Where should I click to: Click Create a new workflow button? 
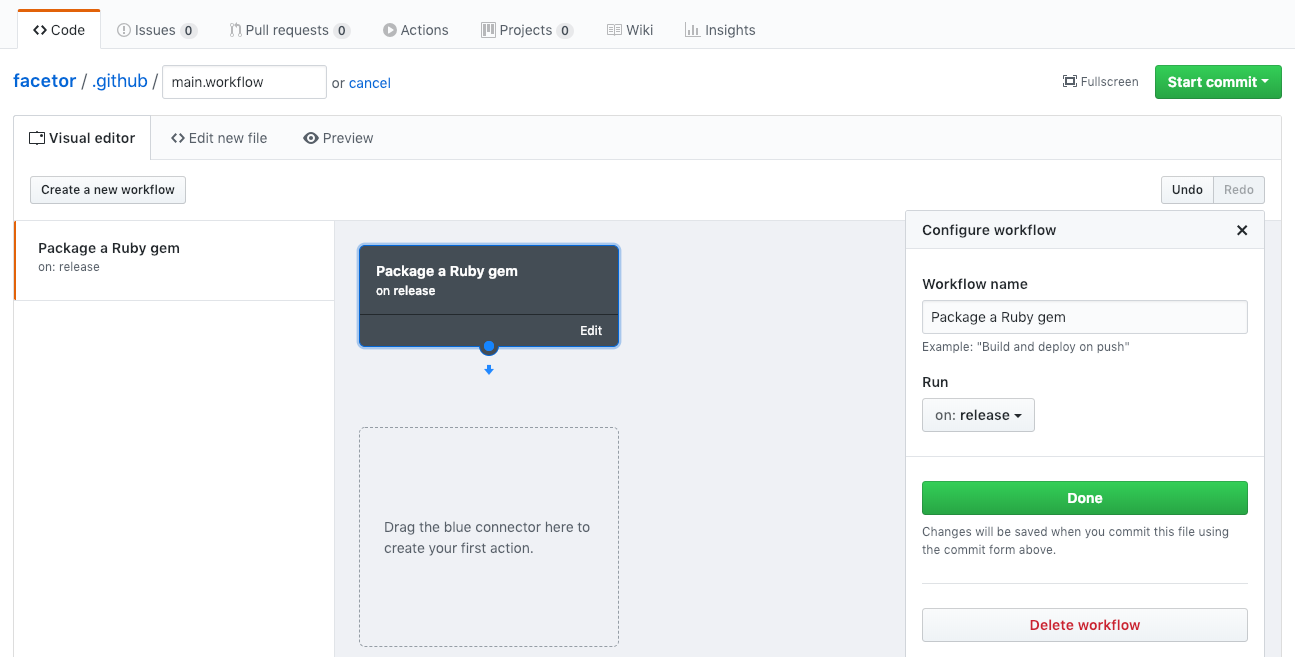point(108,190)
